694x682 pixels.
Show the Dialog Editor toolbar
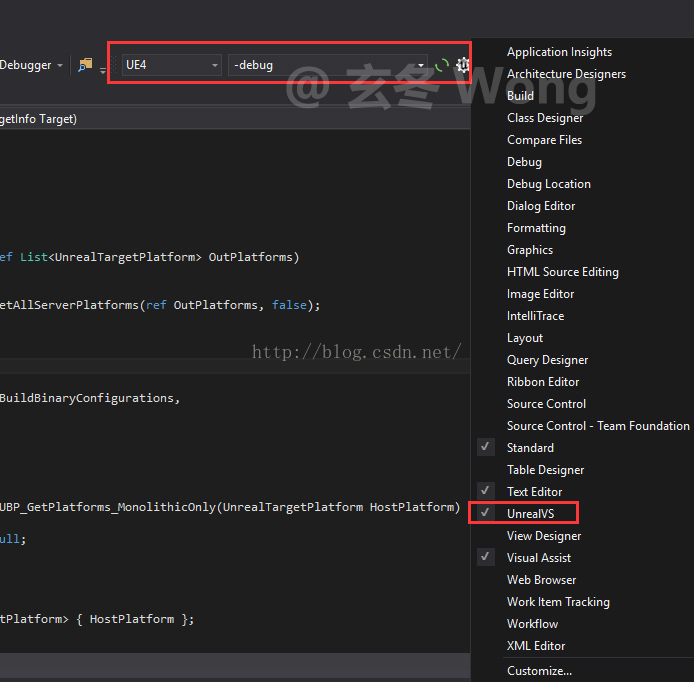pos(541,206)
